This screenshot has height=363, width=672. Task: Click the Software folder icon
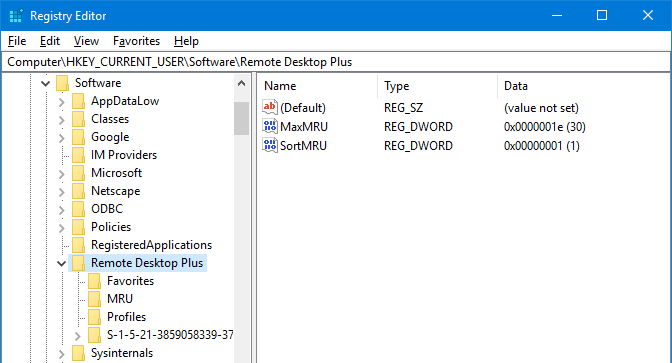(63, 83)
